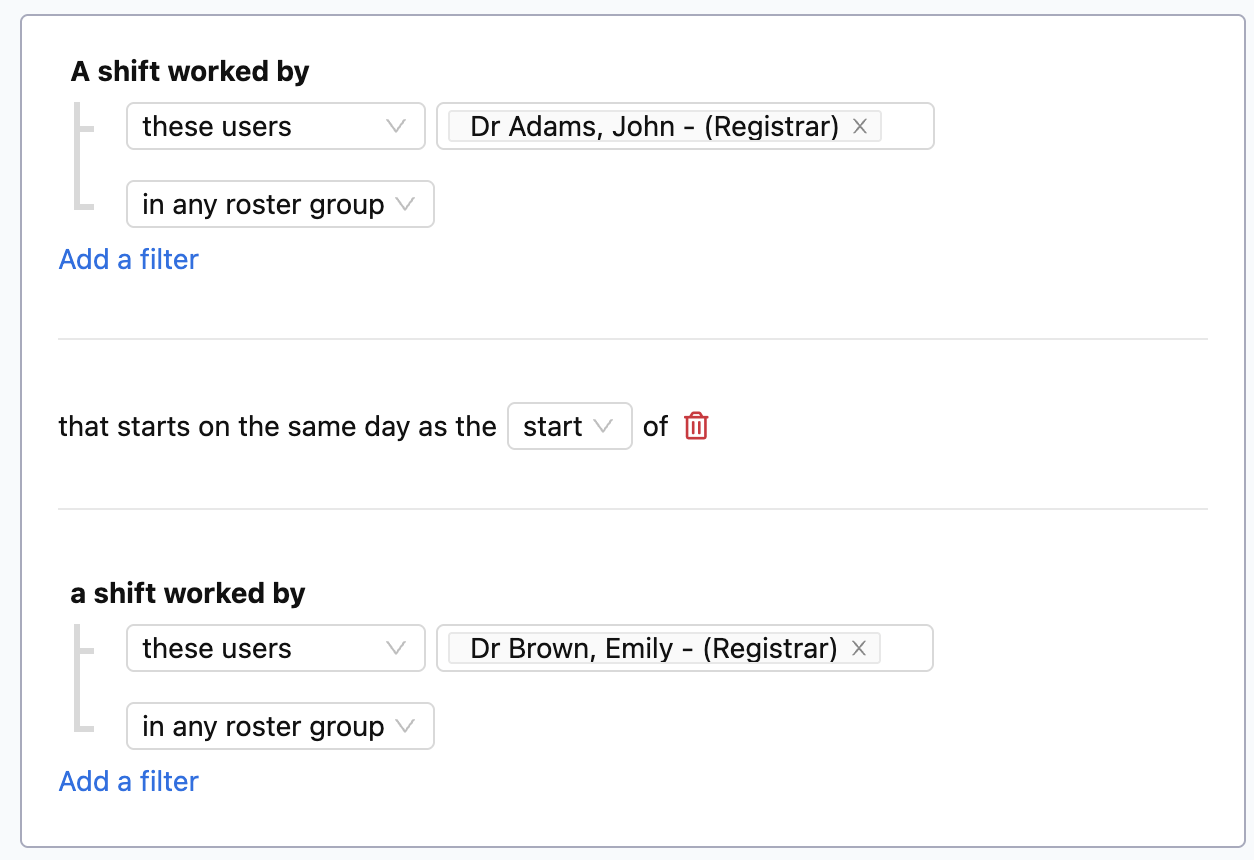The image size is (1254, 860).
Task: Click the bold 'A shift worked by' heading
Action: 190,72
